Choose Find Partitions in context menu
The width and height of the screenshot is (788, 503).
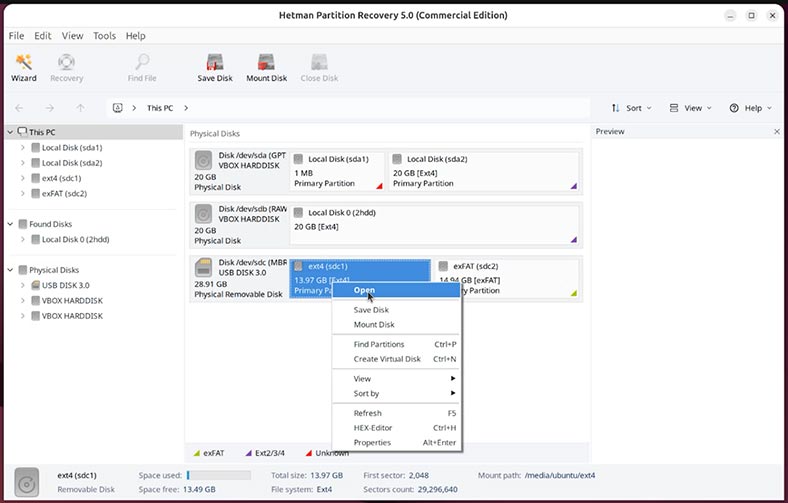coord(396,344)
